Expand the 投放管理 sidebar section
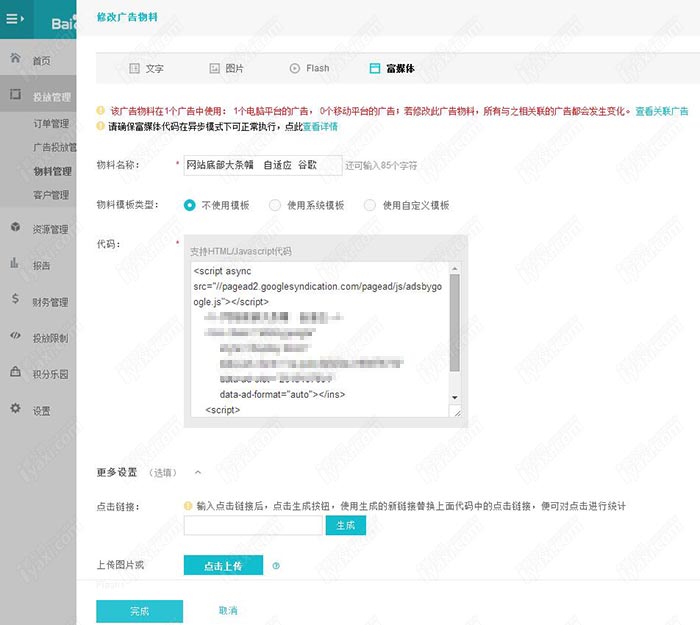This screenshot has height=625, width=700. (51, 97)
